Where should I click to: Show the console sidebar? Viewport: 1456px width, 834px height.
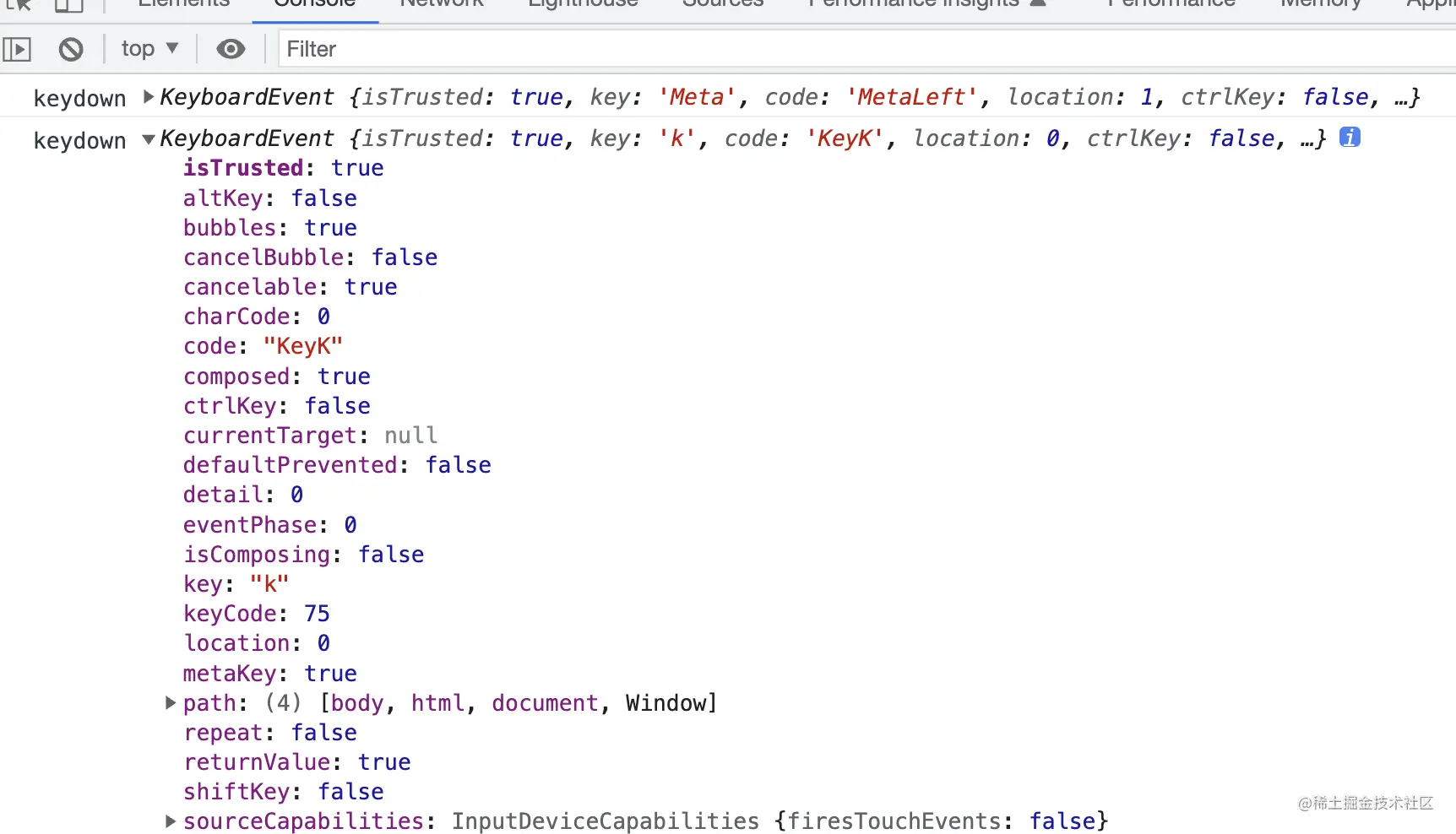point(17,49)
